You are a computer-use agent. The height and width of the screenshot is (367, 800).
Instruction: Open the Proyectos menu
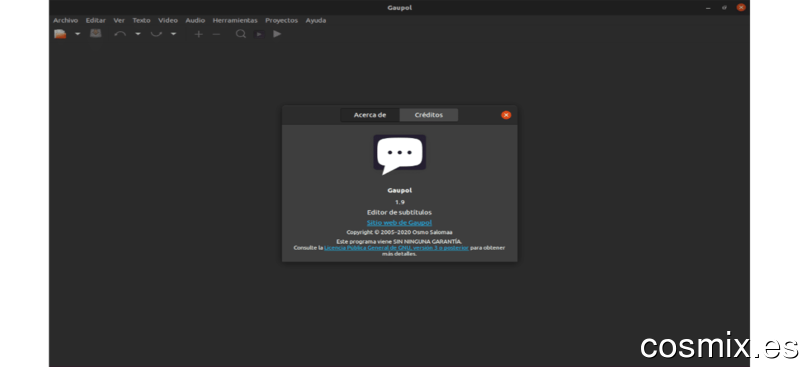[x=282, y=20]
